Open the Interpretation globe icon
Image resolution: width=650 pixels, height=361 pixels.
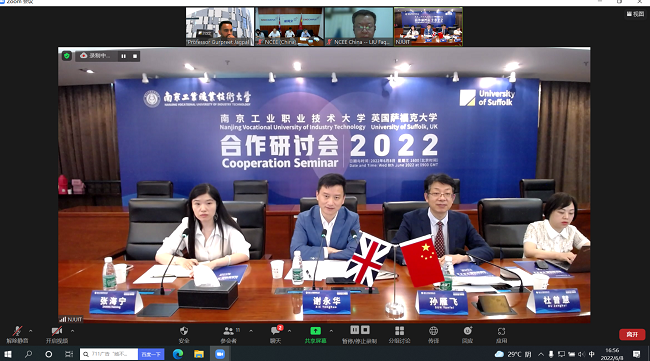pos(433,334)
